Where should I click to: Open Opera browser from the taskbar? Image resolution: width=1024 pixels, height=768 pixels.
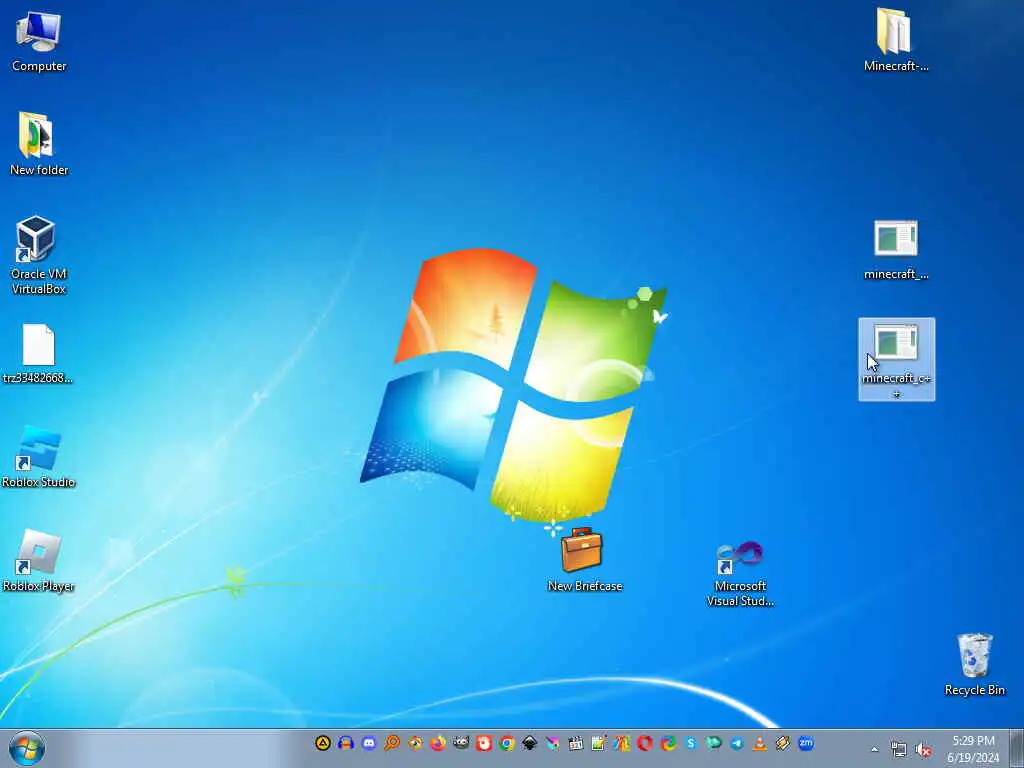pyautogui.click(x=645, y=743)
